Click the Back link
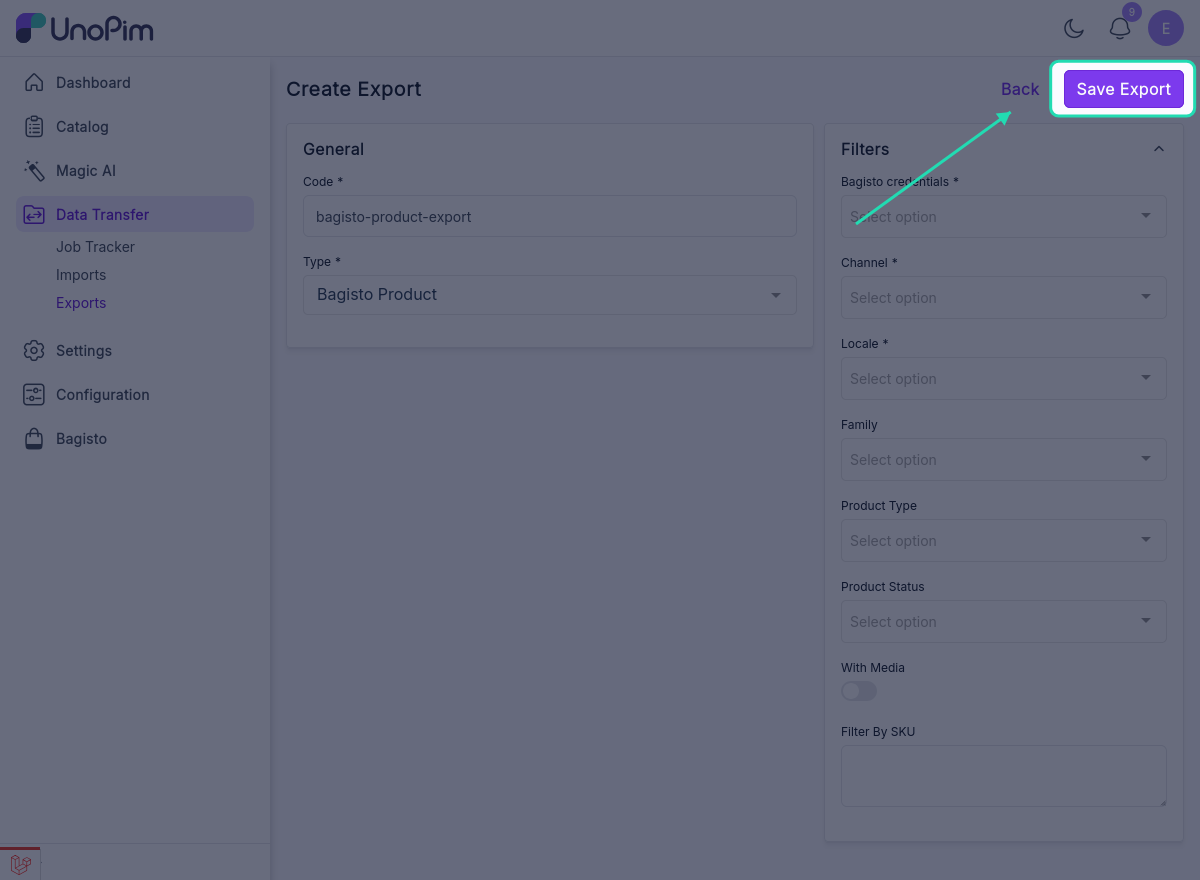This screenshot has height=880, width=1200. pos(1020,89)
